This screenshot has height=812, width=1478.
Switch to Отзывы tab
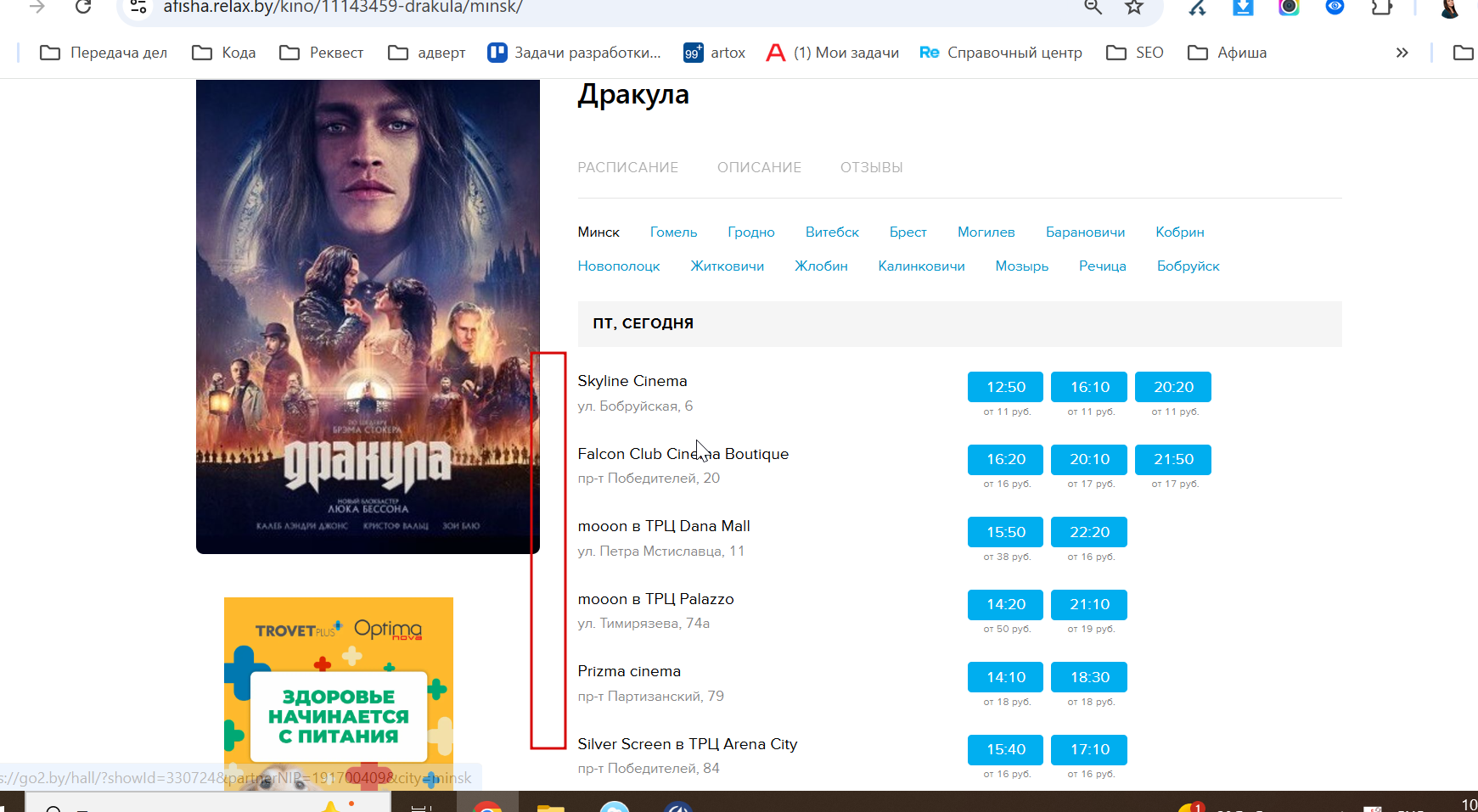pos(872,167)
